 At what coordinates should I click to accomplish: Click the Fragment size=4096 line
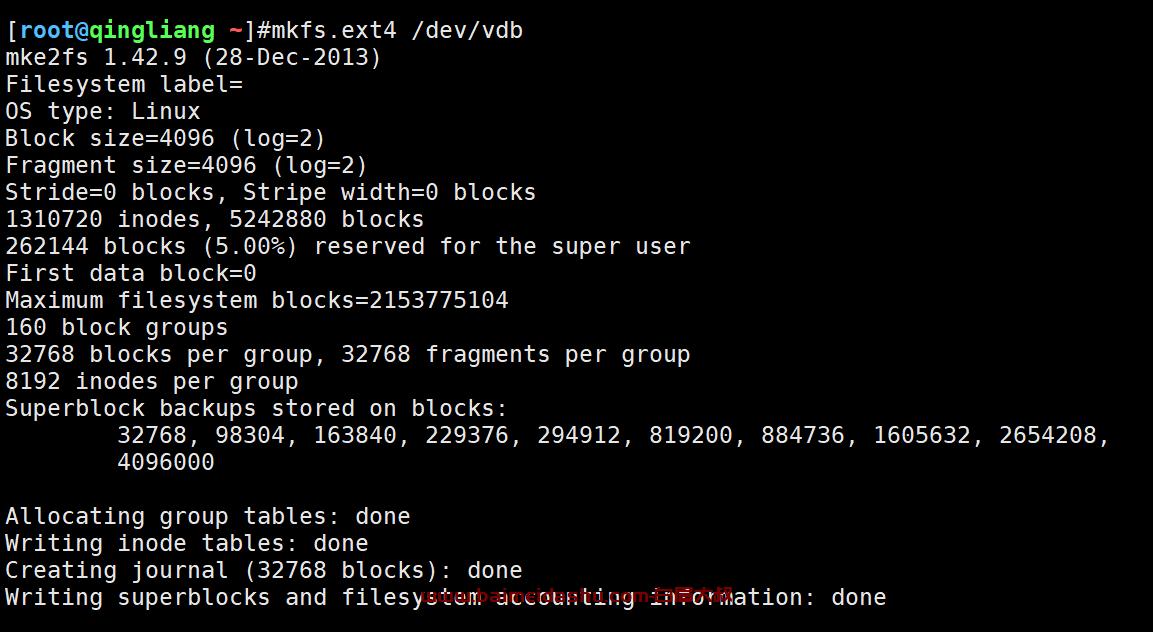tap(186, 166)
